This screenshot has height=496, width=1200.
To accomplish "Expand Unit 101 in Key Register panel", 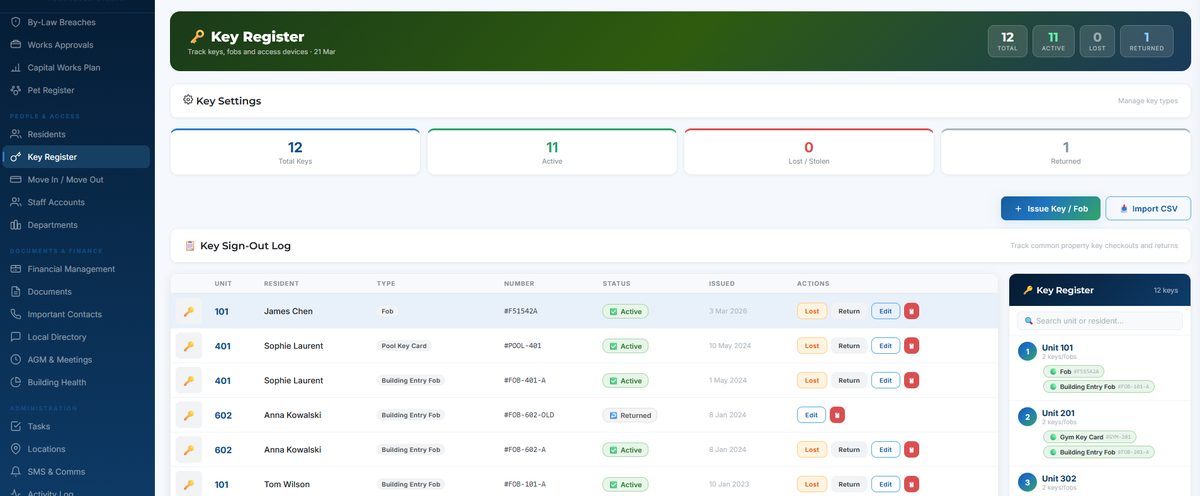I will [x=1057, y=348].
